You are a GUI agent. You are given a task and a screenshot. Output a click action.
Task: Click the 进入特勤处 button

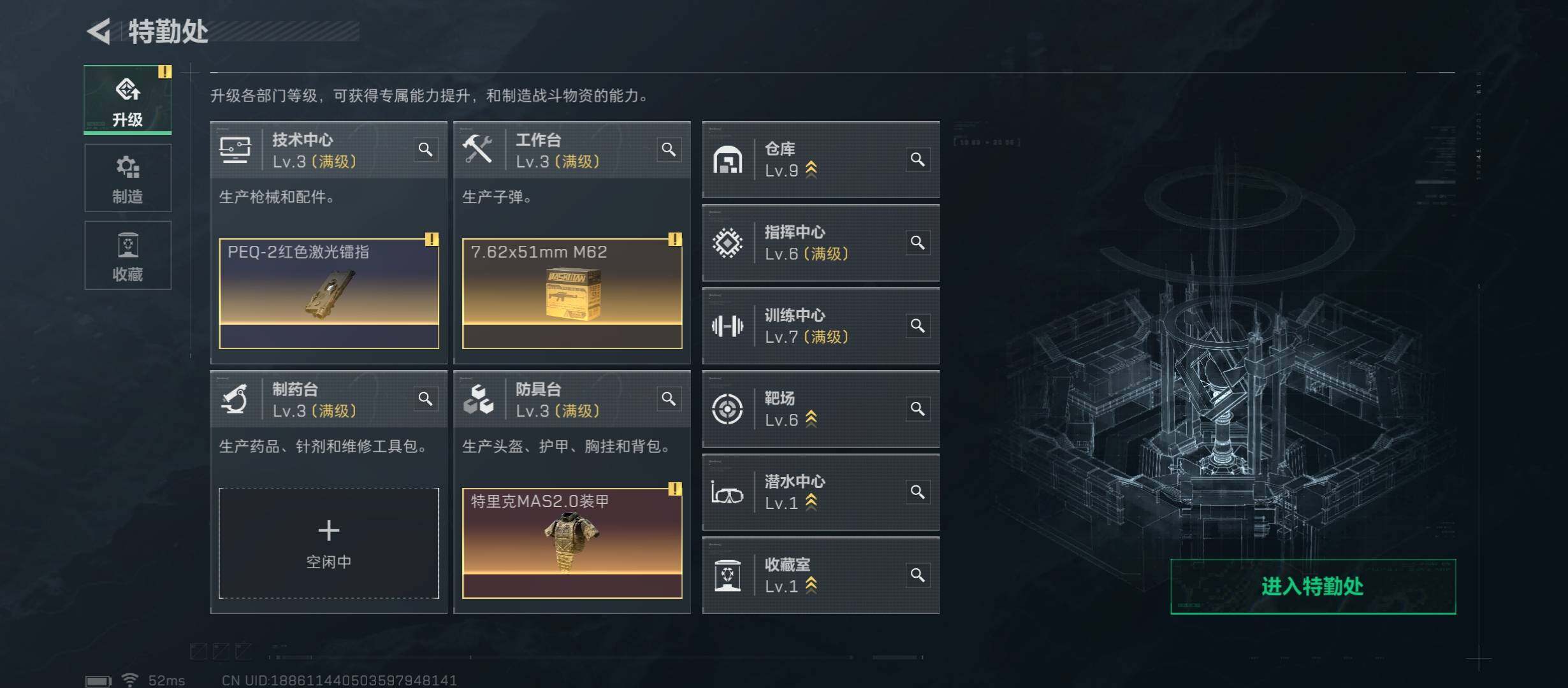pos(1313,587)
